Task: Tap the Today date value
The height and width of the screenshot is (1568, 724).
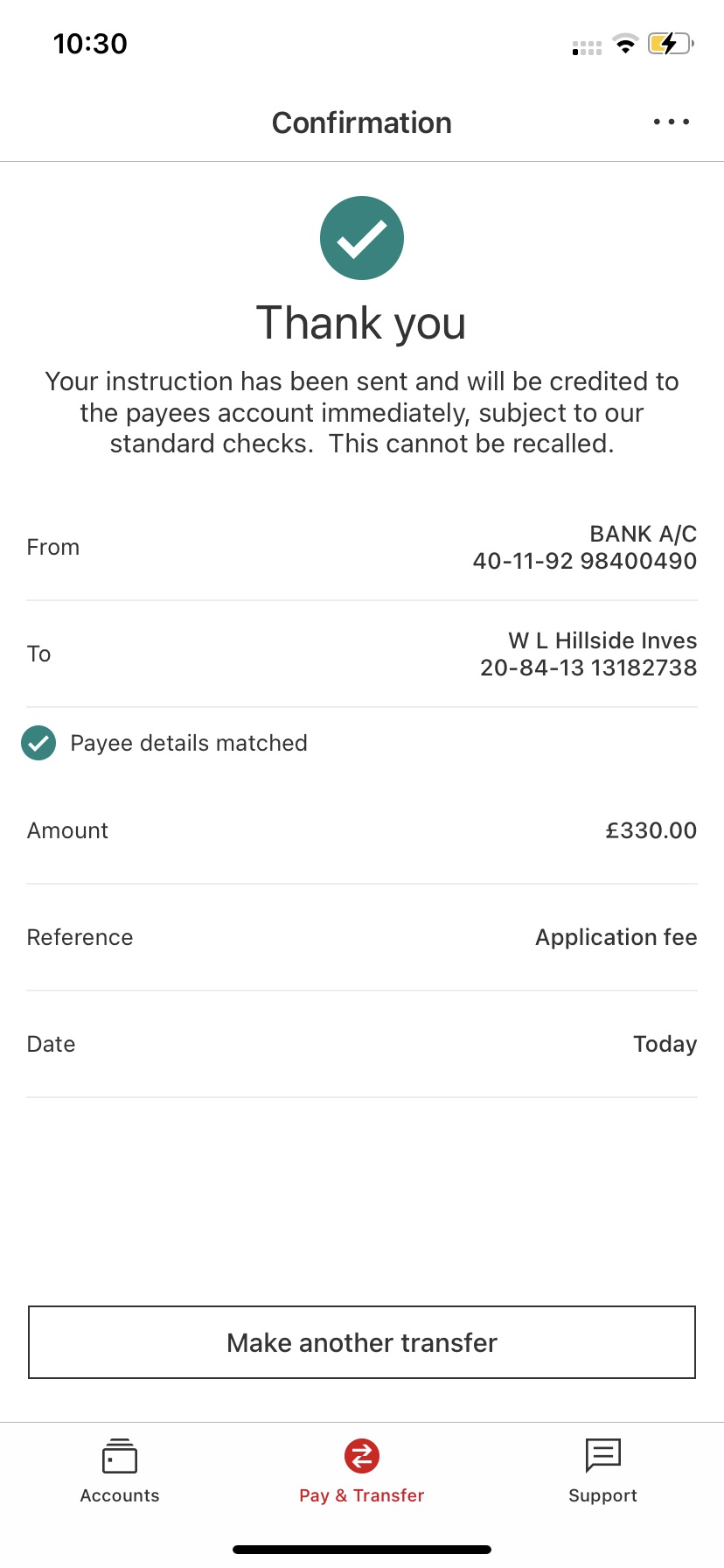Action: [x=665, y=1044]
